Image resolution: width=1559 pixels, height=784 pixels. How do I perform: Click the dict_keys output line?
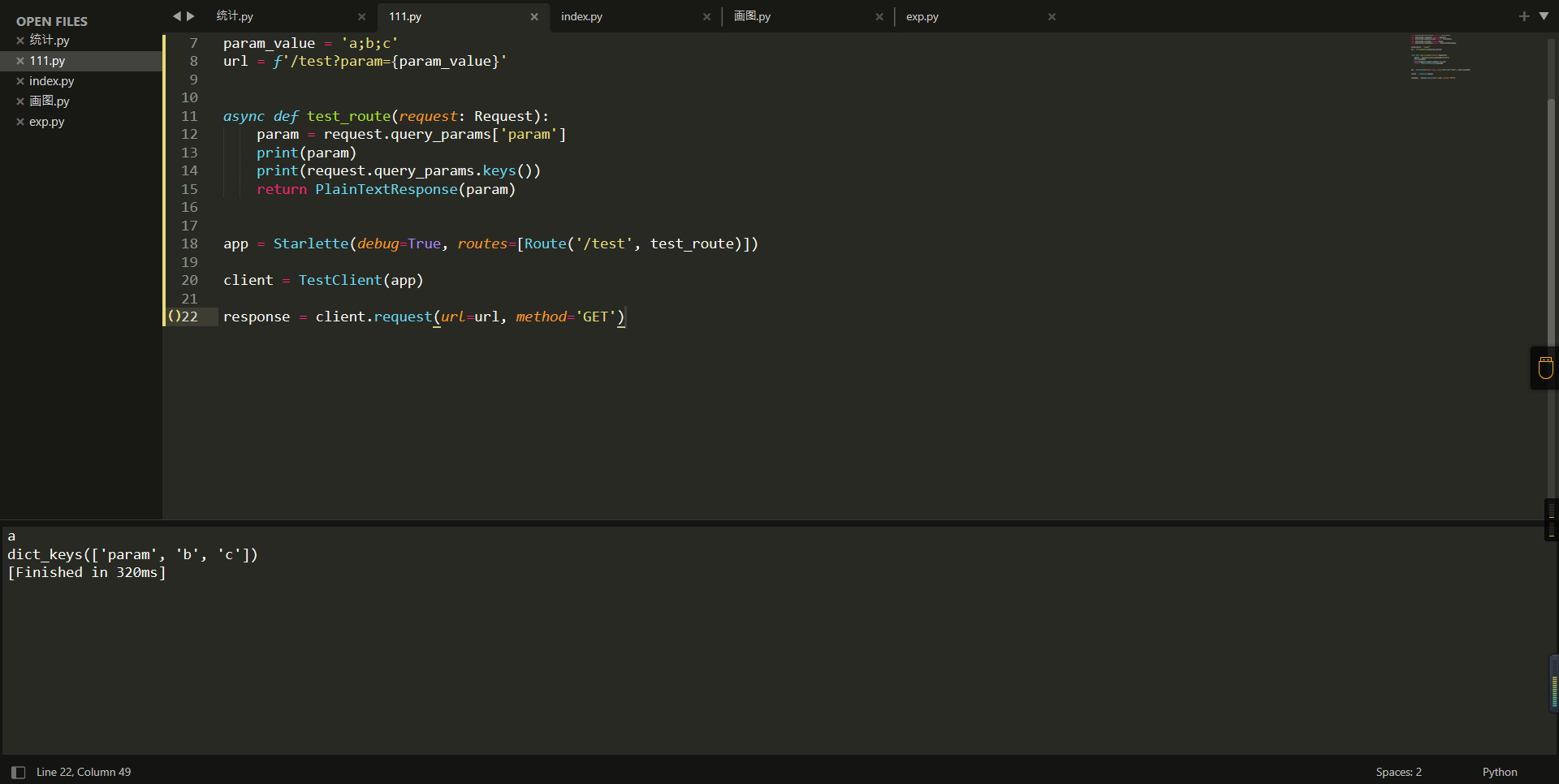(x=132, y=554)
